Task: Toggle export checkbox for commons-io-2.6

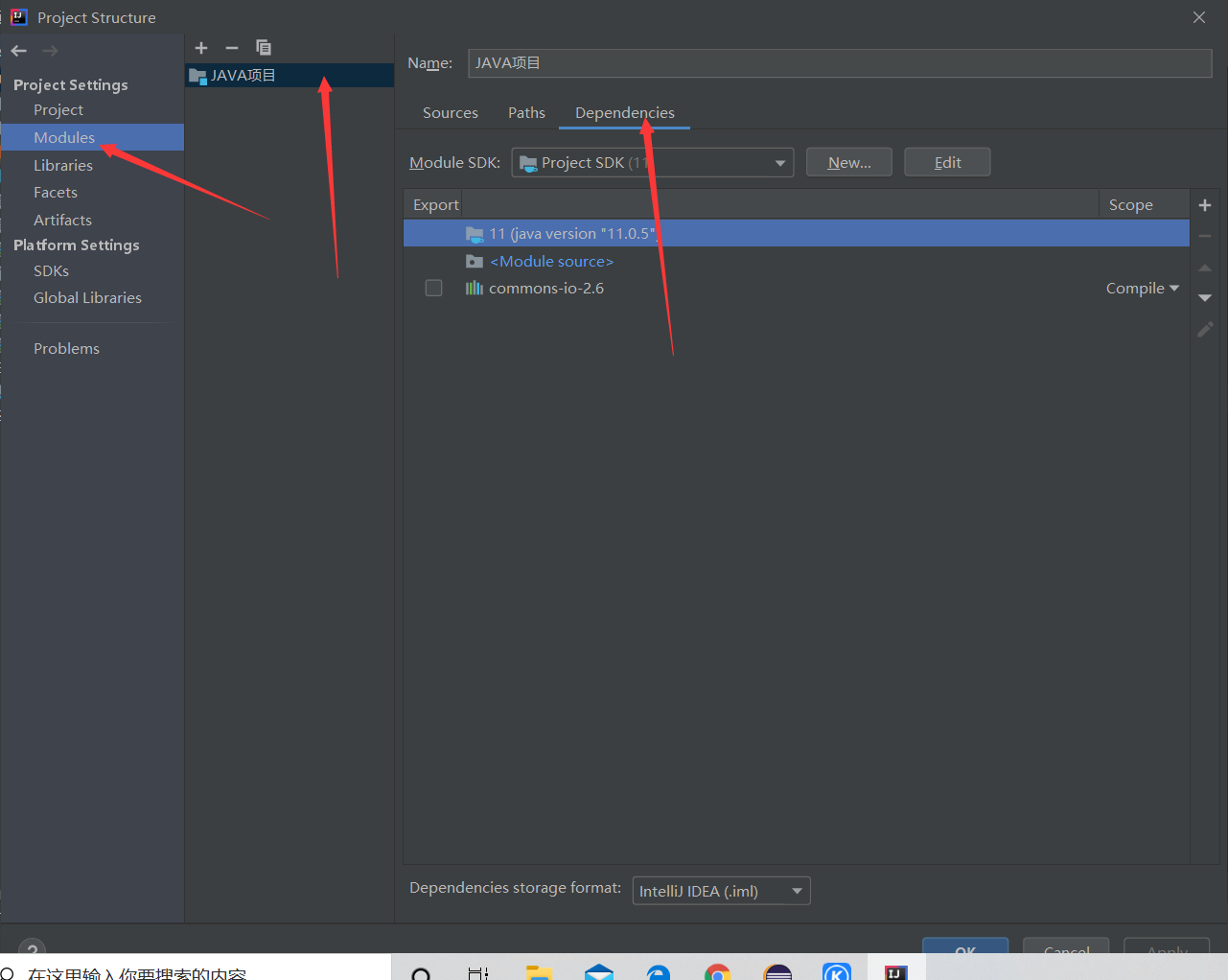Action: (x=433, y=288)
